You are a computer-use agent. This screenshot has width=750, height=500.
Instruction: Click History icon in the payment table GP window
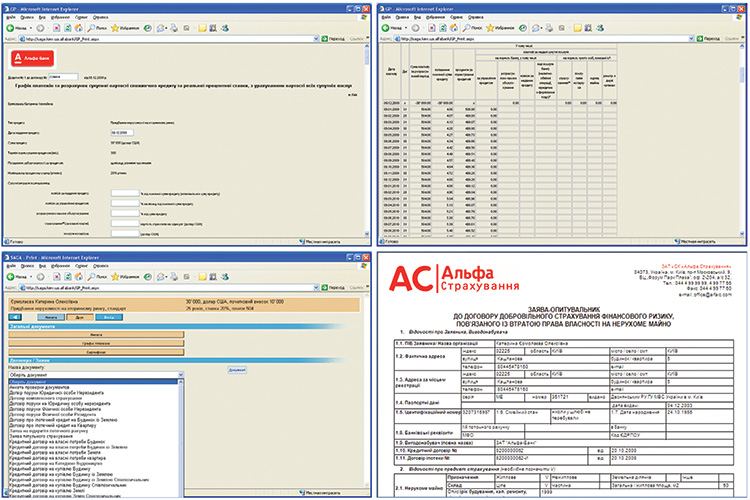(523, 28)
